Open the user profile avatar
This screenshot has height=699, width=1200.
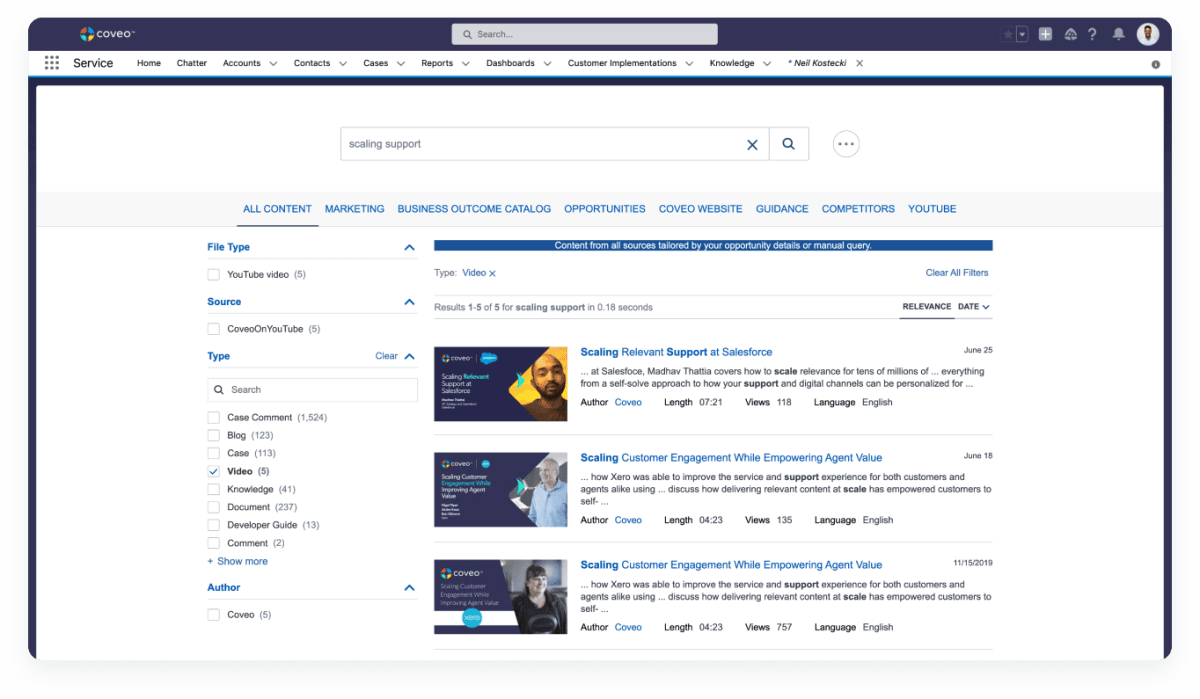[1148, 34]
